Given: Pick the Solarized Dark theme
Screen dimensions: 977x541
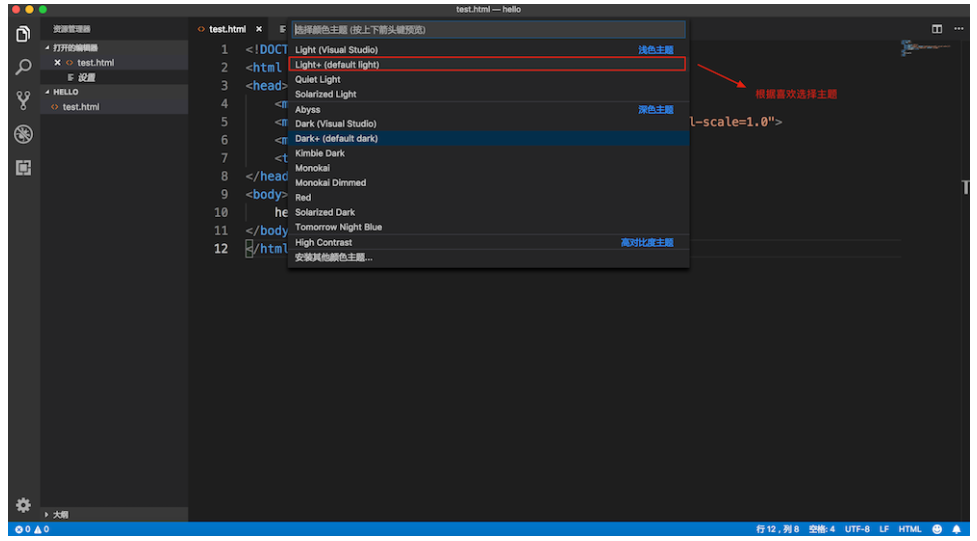Looking at the screenshot, I should 488,213.
